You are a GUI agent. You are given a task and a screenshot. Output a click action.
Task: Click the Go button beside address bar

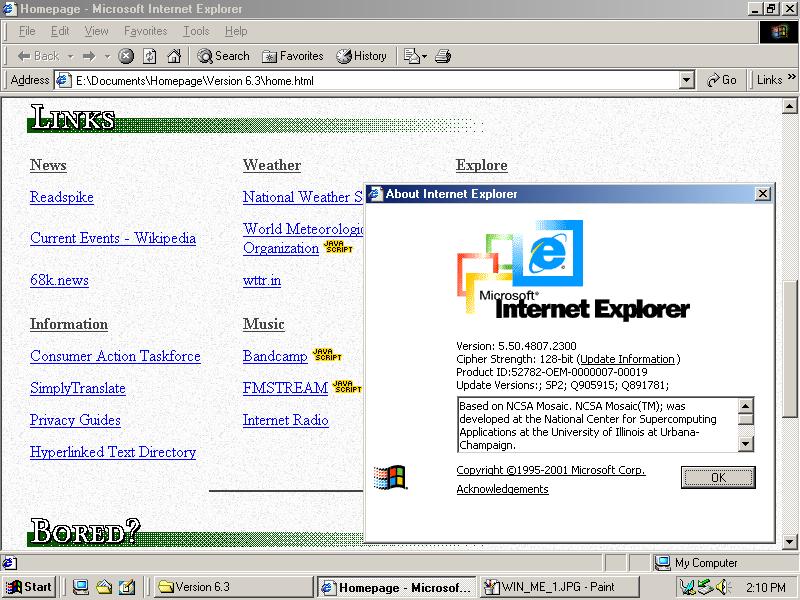pos(721,80)
